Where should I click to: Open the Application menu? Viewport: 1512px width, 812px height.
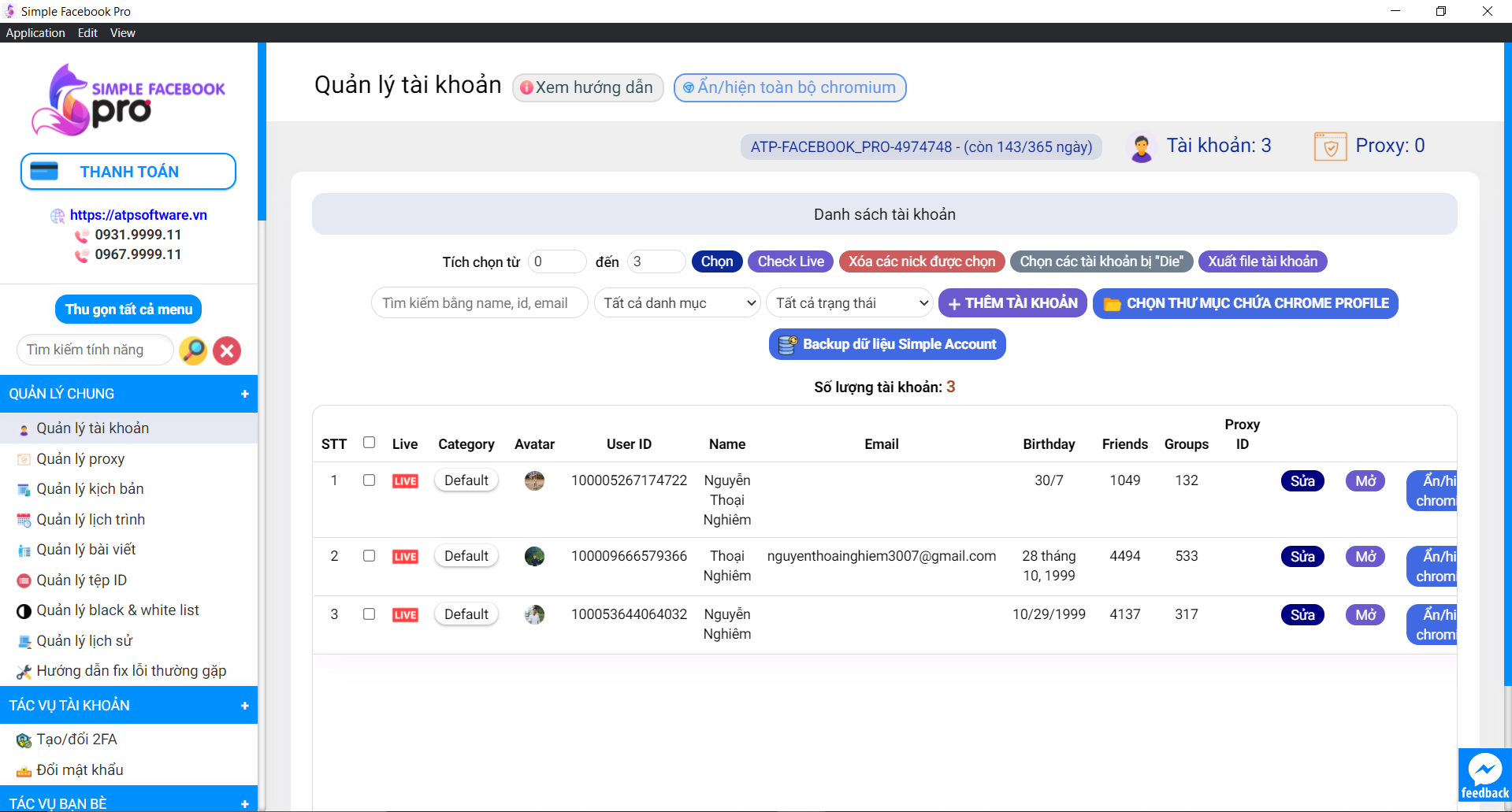point(35,33)
